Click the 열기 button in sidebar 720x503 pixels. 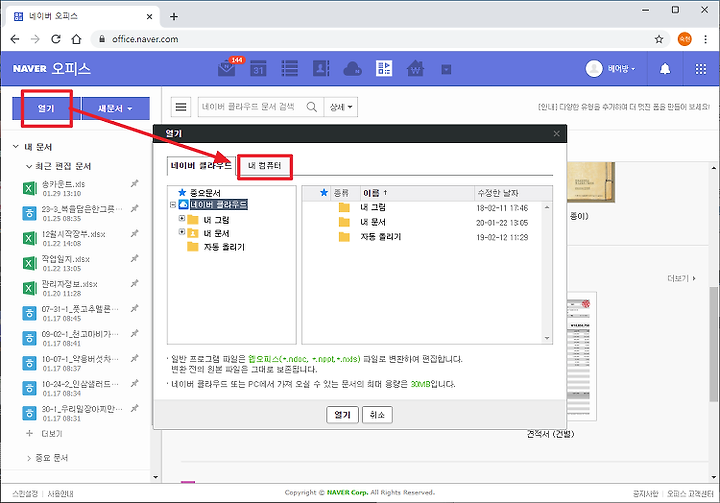coord(46,108)
